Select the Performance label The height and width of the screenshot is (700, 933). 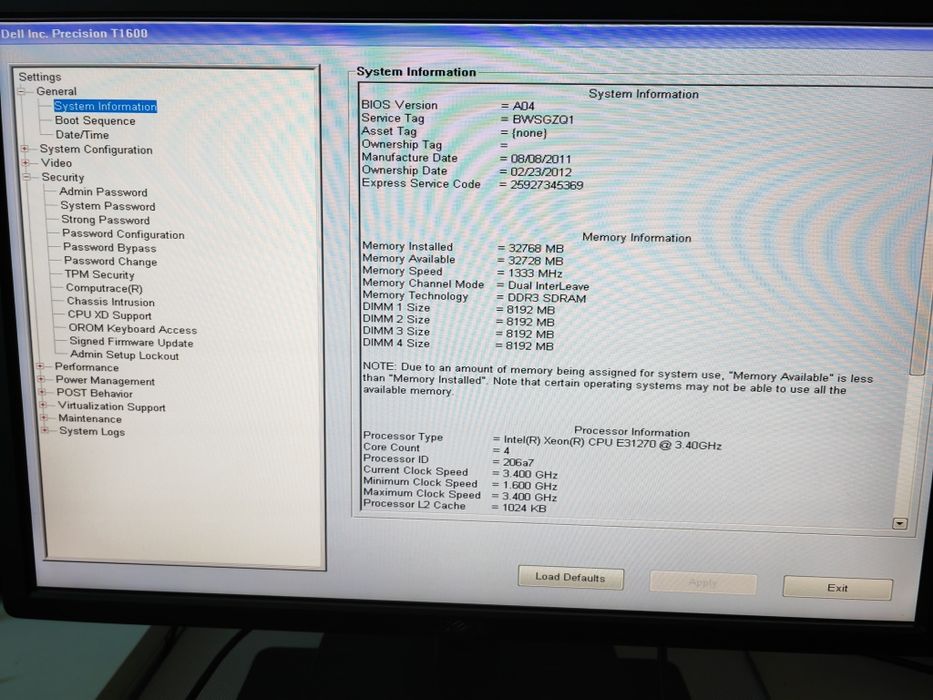tap(87, 367)
